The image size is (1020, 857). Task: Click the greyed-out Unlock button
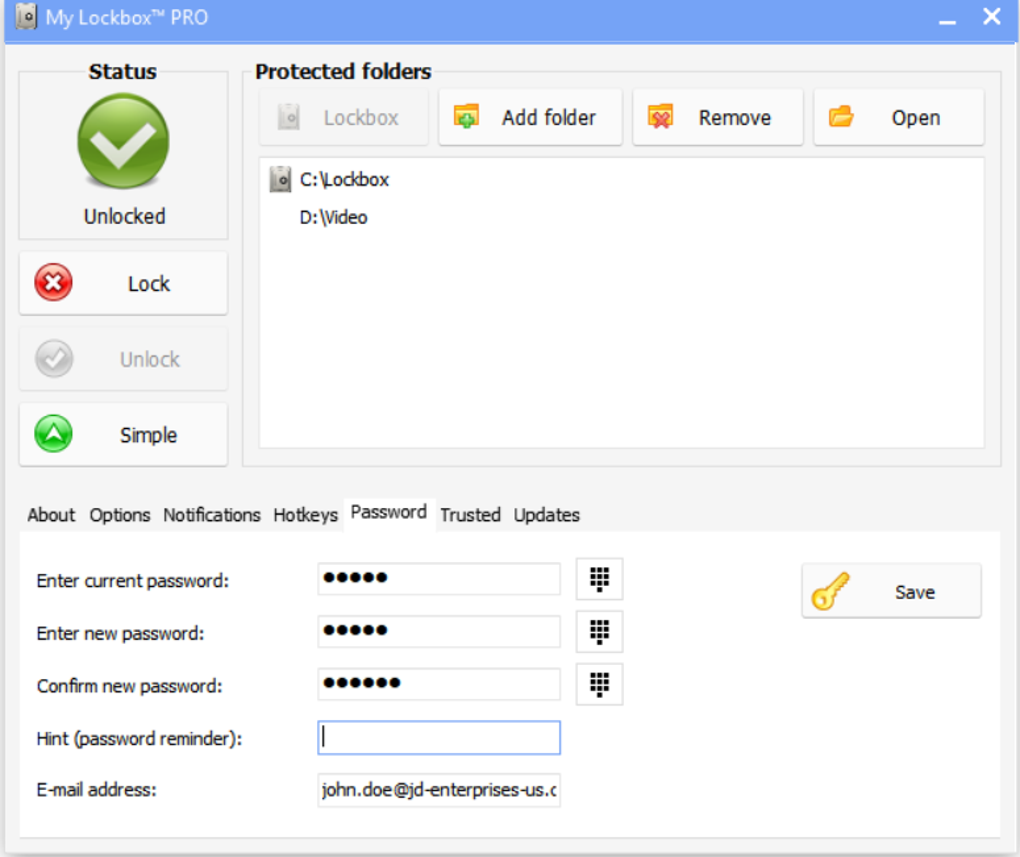(123, 359)
